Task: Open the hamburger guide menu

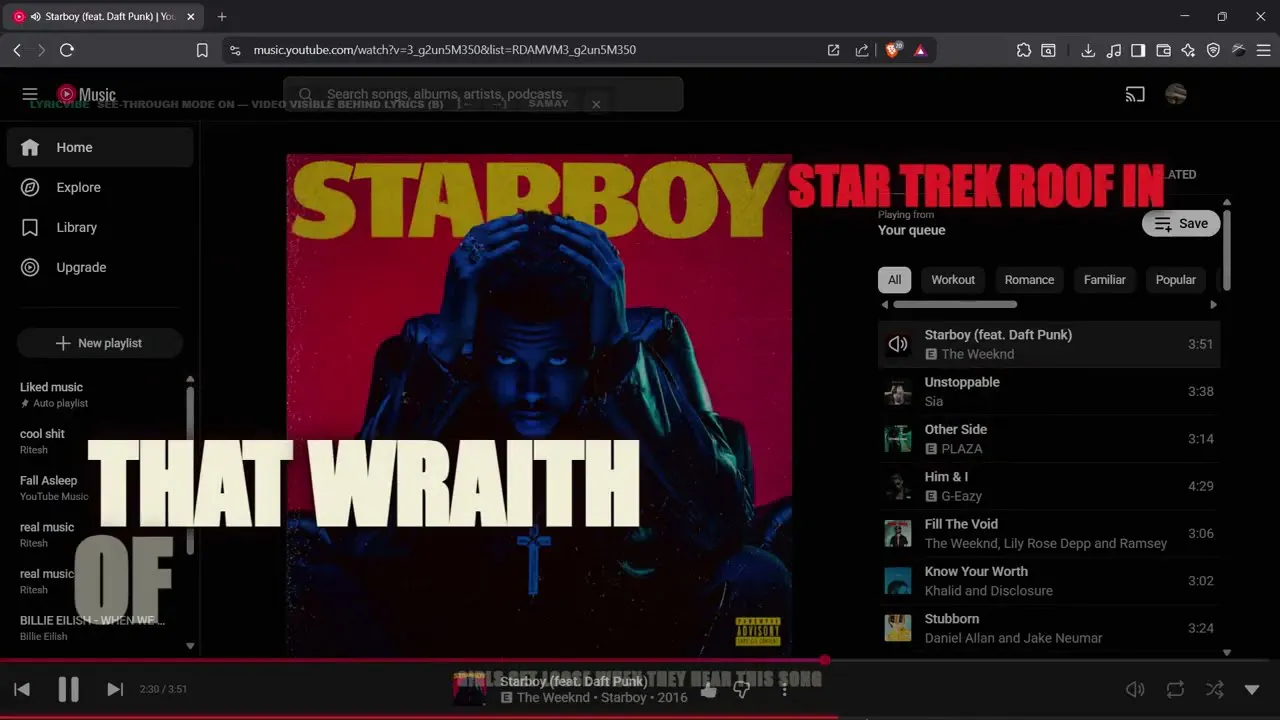Action: tap(30, 94)
